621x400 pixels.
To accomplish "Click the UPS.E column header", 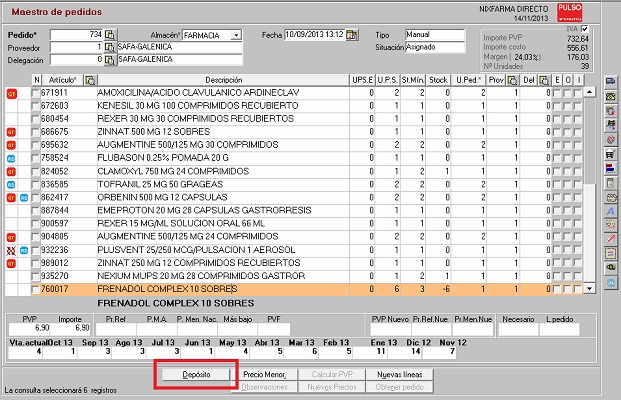I will coord(362,80).
